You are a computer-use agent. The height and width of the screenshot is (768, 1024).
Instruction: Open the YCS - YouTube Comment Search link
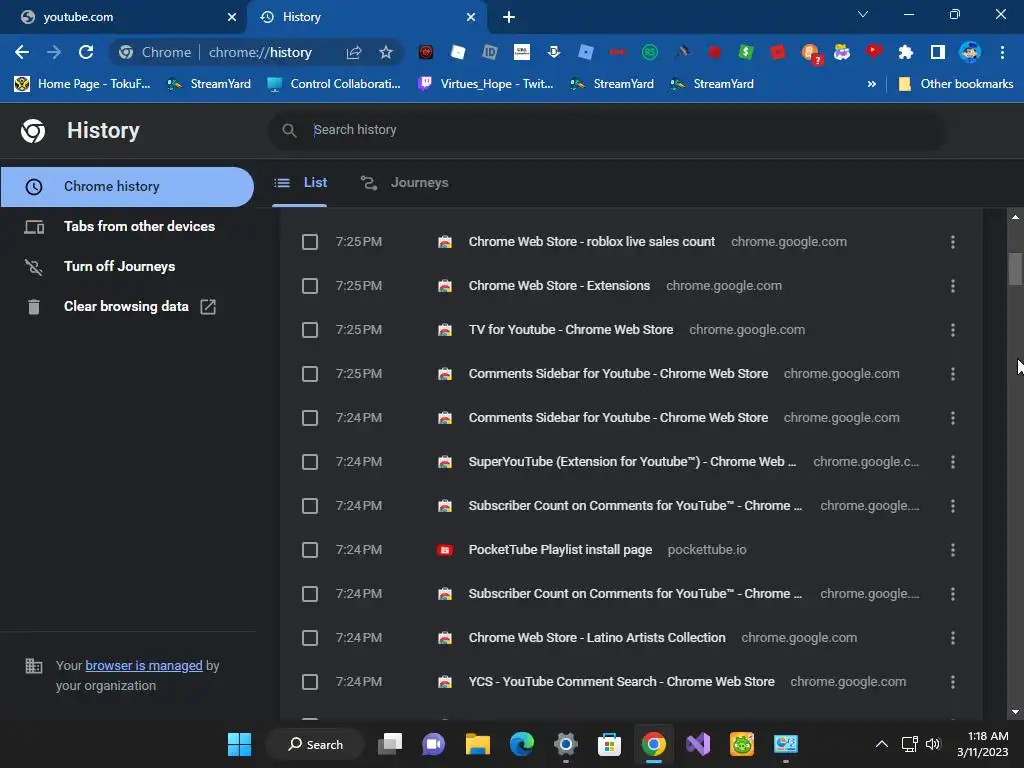point(622,682)
